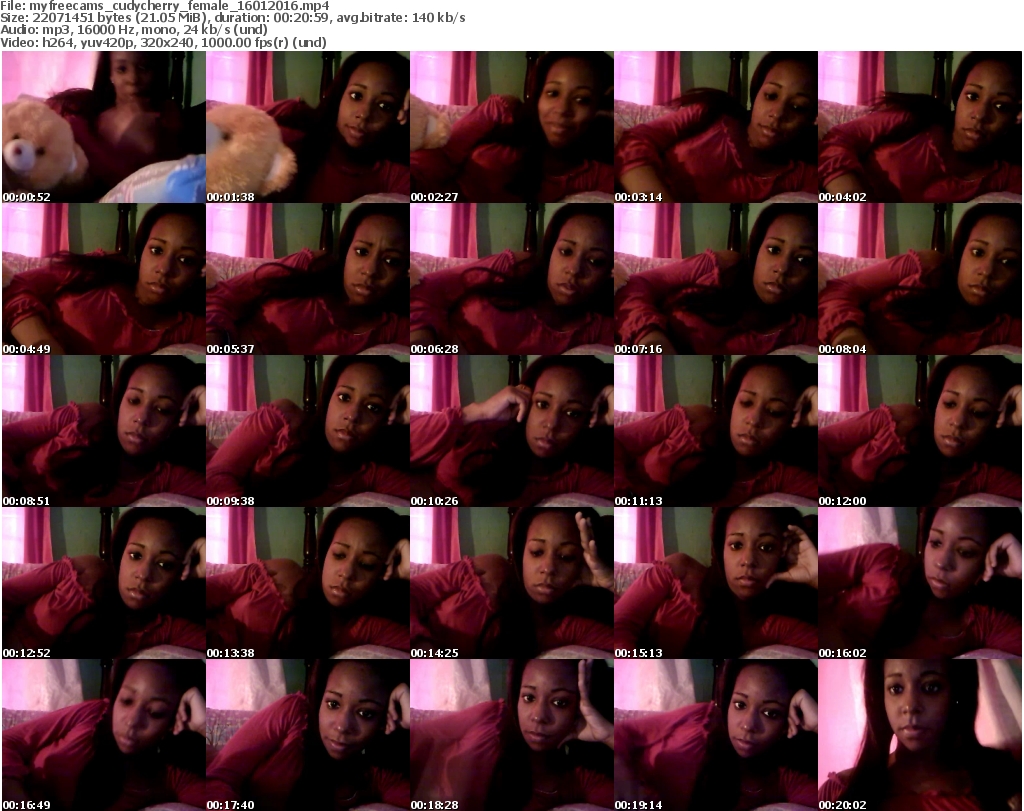
Task: Click the 'Size: 22071451 bytes' header line
Action: tap(232, 18)
